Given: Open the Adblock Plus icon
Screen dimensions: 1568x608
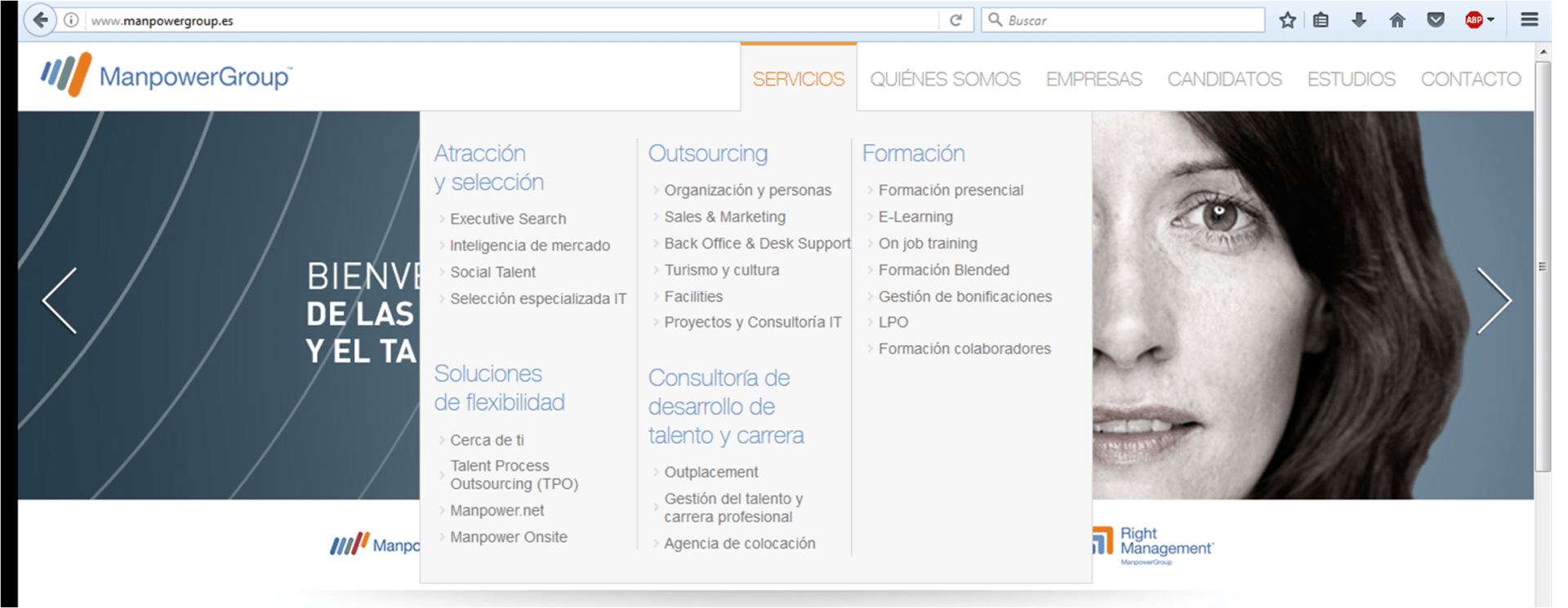Looking at the screenshot, I should [1474, 20].
